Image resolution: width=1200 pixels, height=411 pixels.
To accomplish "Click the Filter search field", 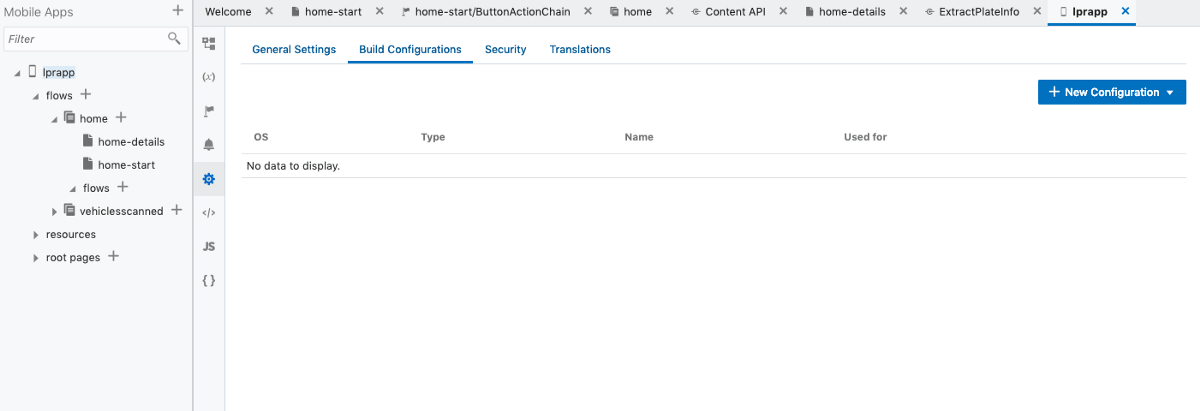I will 85,39.
